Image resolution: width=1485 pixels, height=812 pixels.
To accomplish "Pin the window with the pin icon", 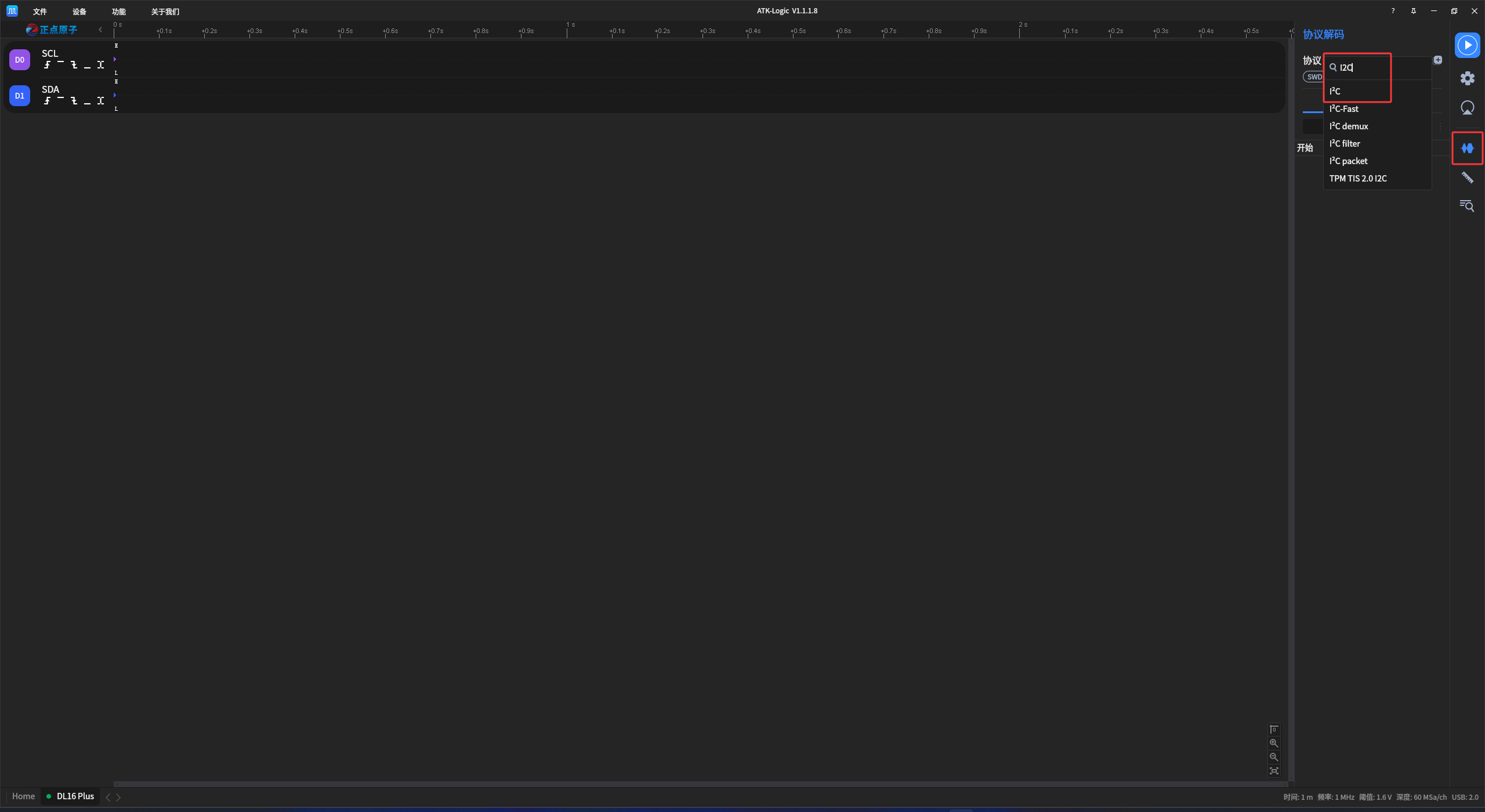I will tap(1414, 11).
